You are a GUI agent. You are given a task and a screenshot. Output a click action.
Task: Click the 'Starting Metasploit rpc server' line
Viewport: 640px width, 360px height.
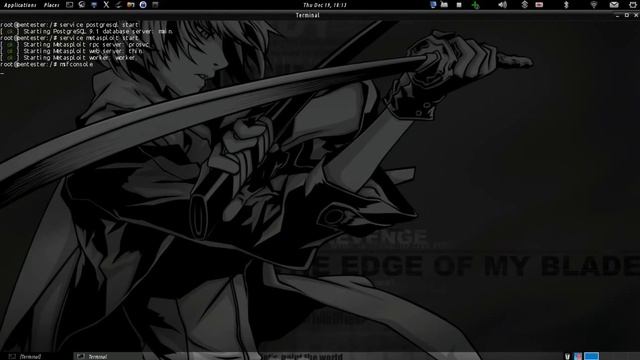75,44
